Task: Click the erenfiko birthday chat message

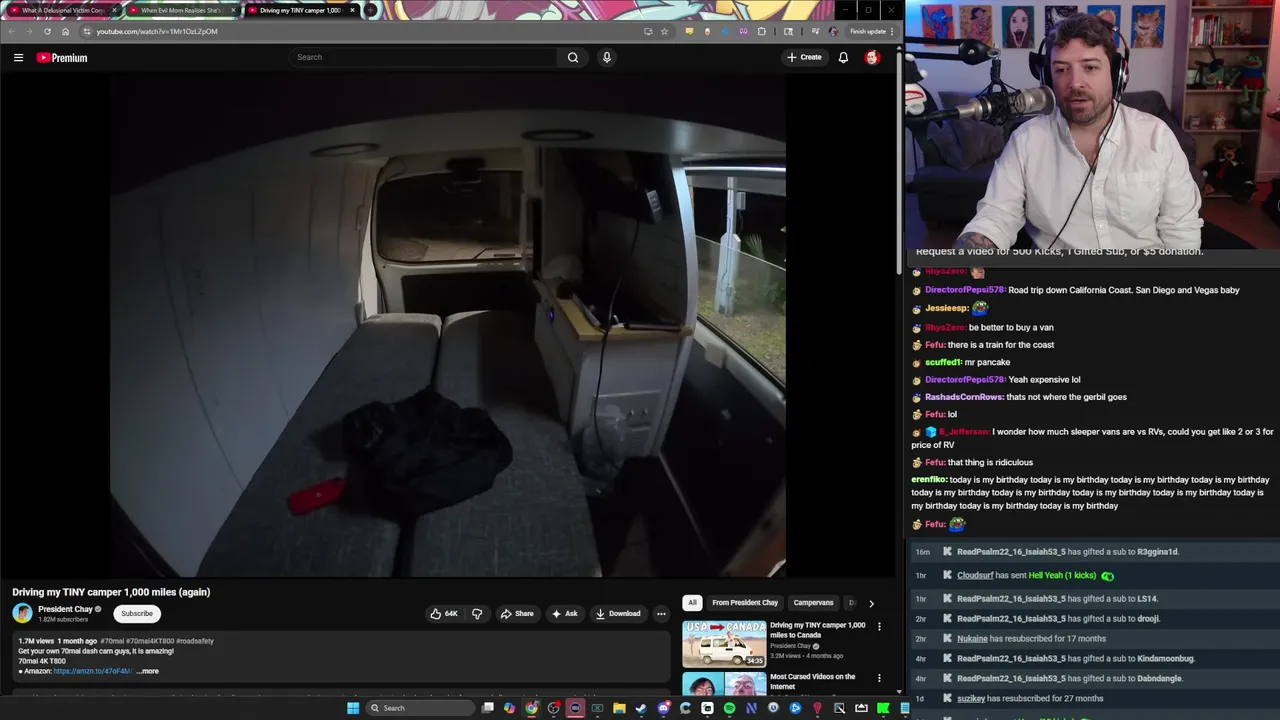Action: coord(1090,492)
